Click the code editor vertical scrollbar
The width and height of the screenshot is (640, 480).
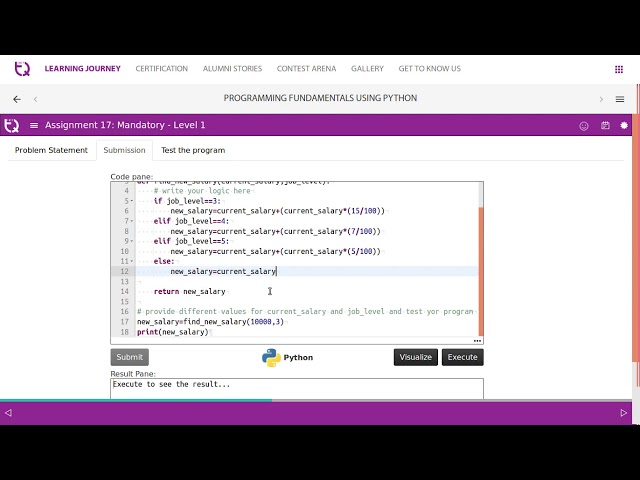click(x=481, y=260)
